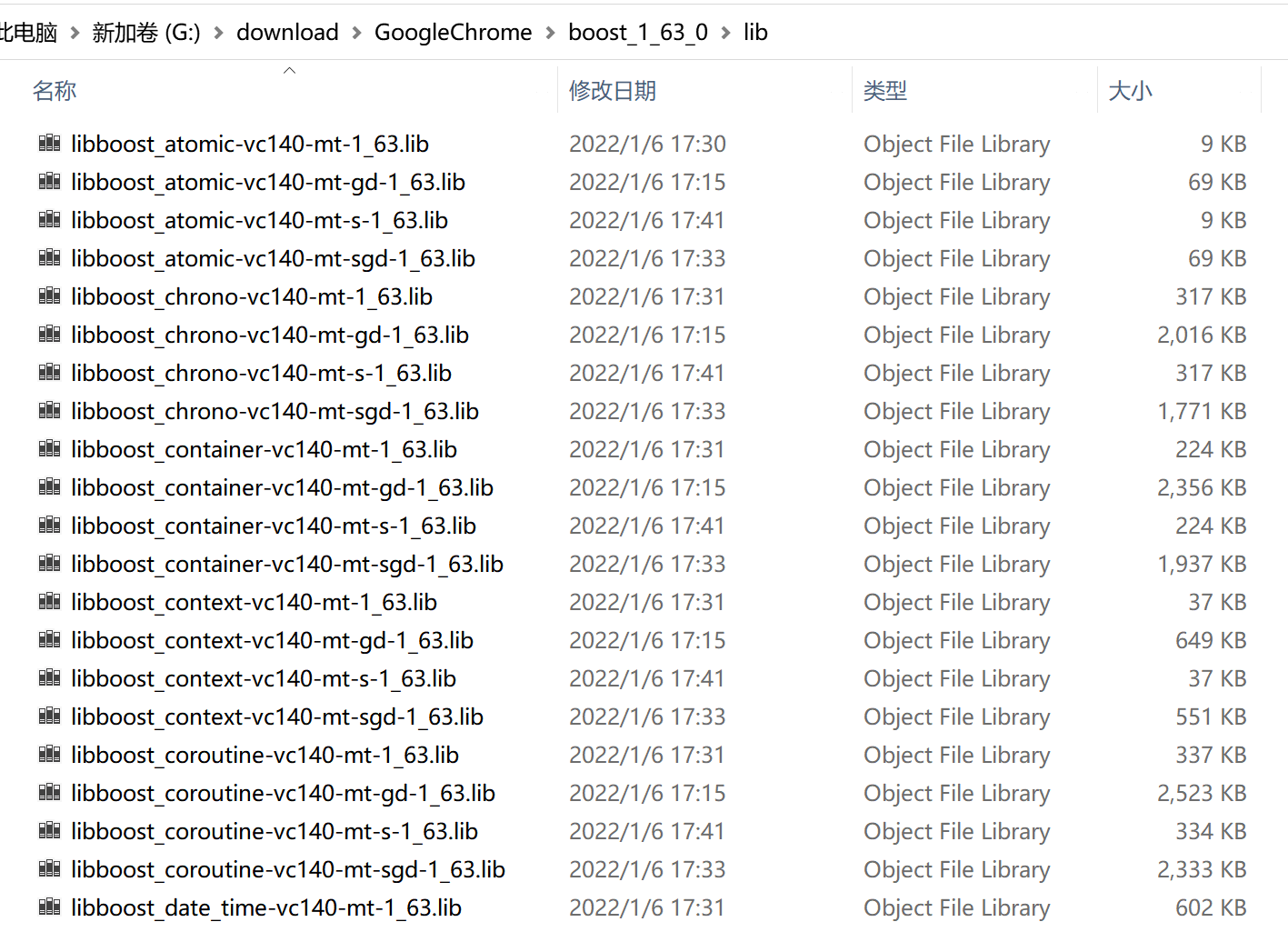
Task: Click lib in the address breadcrumb
Action: coord(755,32)
